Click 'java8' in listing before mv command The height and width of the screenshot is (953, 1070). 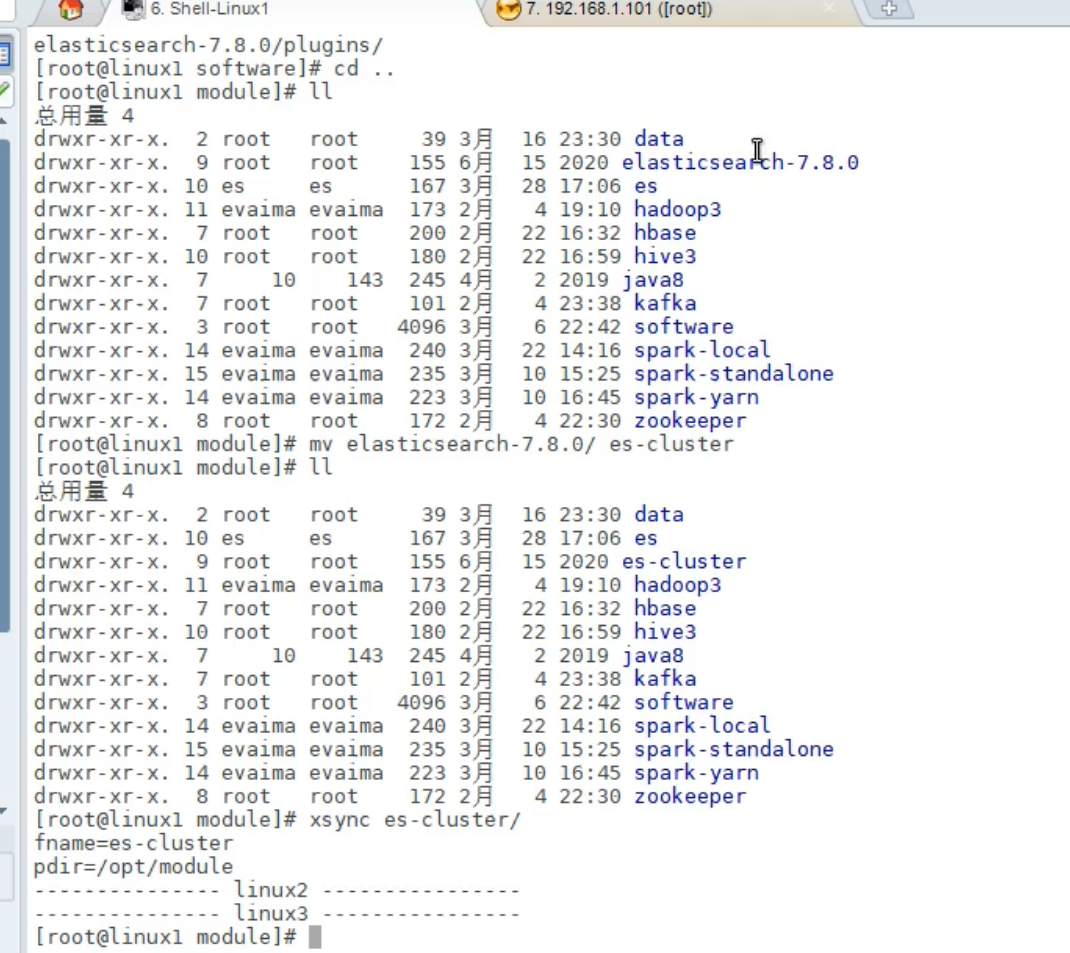click(652, 280)
